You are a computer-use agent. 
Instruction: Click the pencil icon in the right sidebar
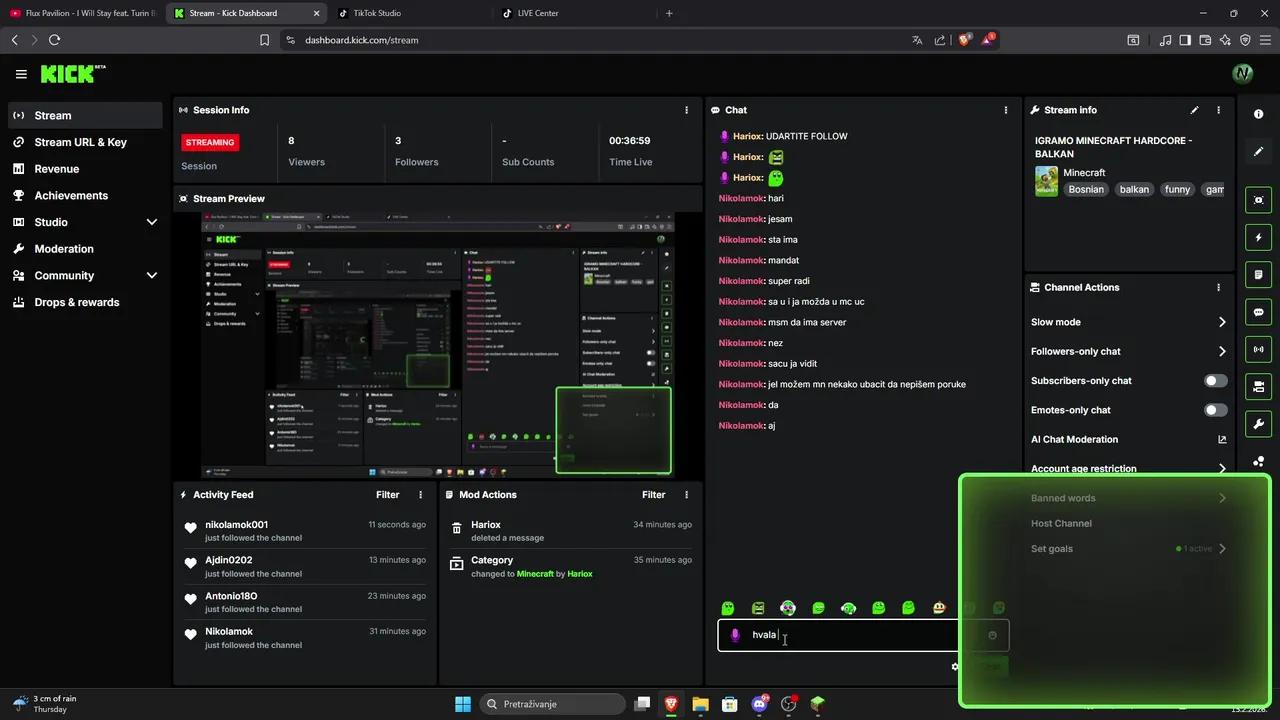[x=1259, y=151]
